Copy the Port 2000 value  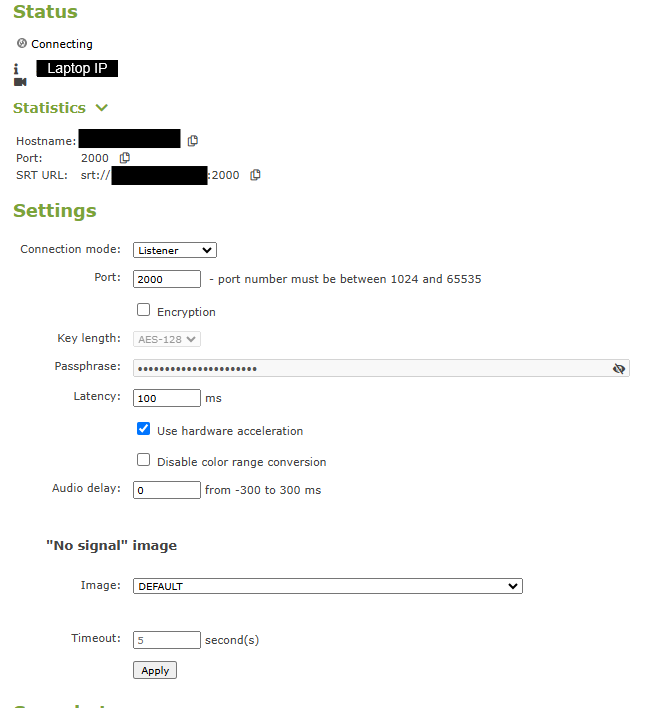click(125, 158)
